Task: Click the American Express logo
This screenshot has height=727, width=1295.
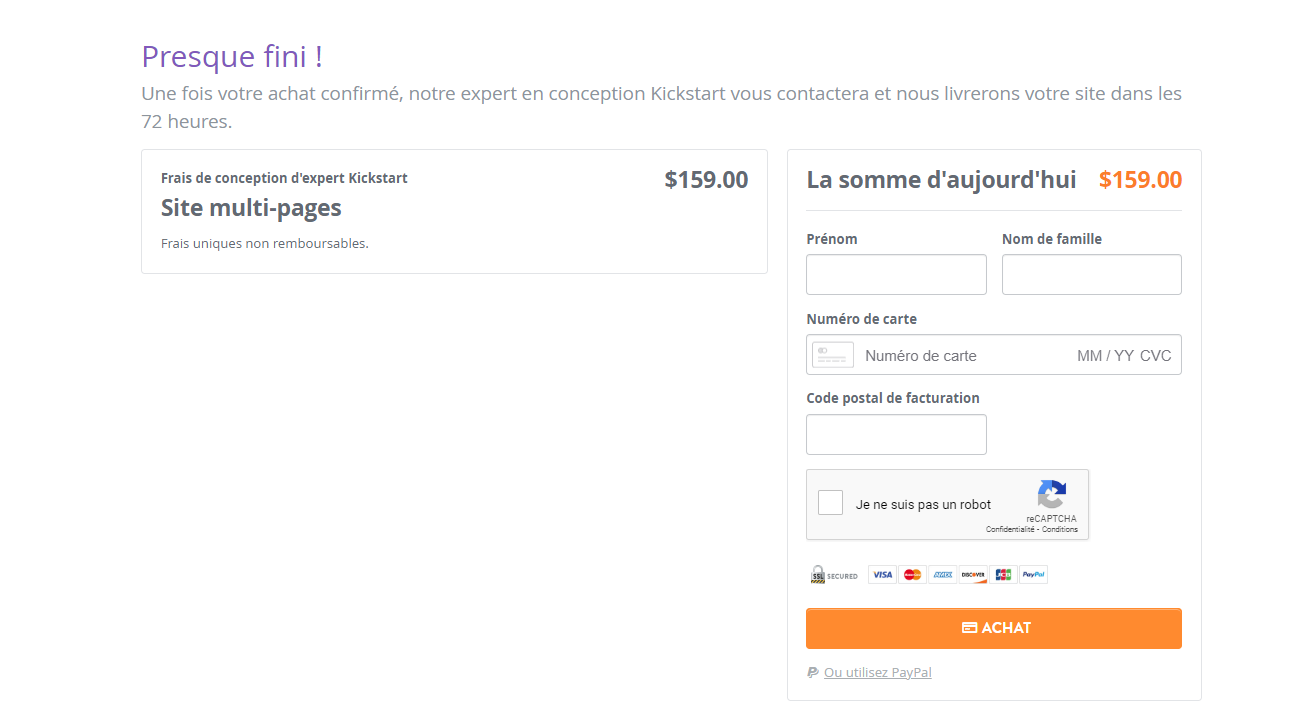Action: (x=942, y=575)
